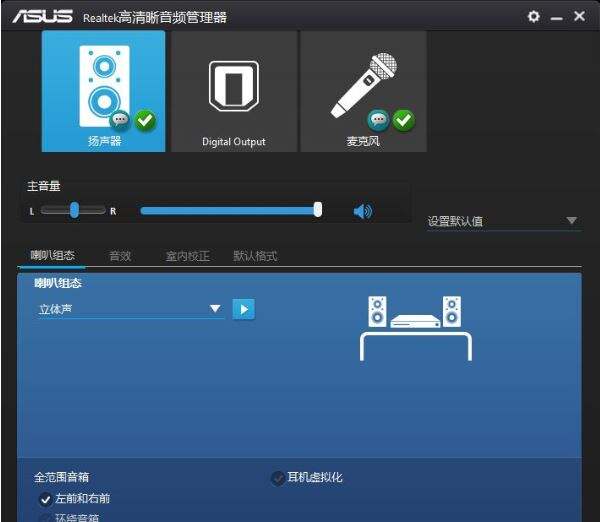600x522 pixels.
Task: Click the ASUS logo
Action: [x=42, y=16]
